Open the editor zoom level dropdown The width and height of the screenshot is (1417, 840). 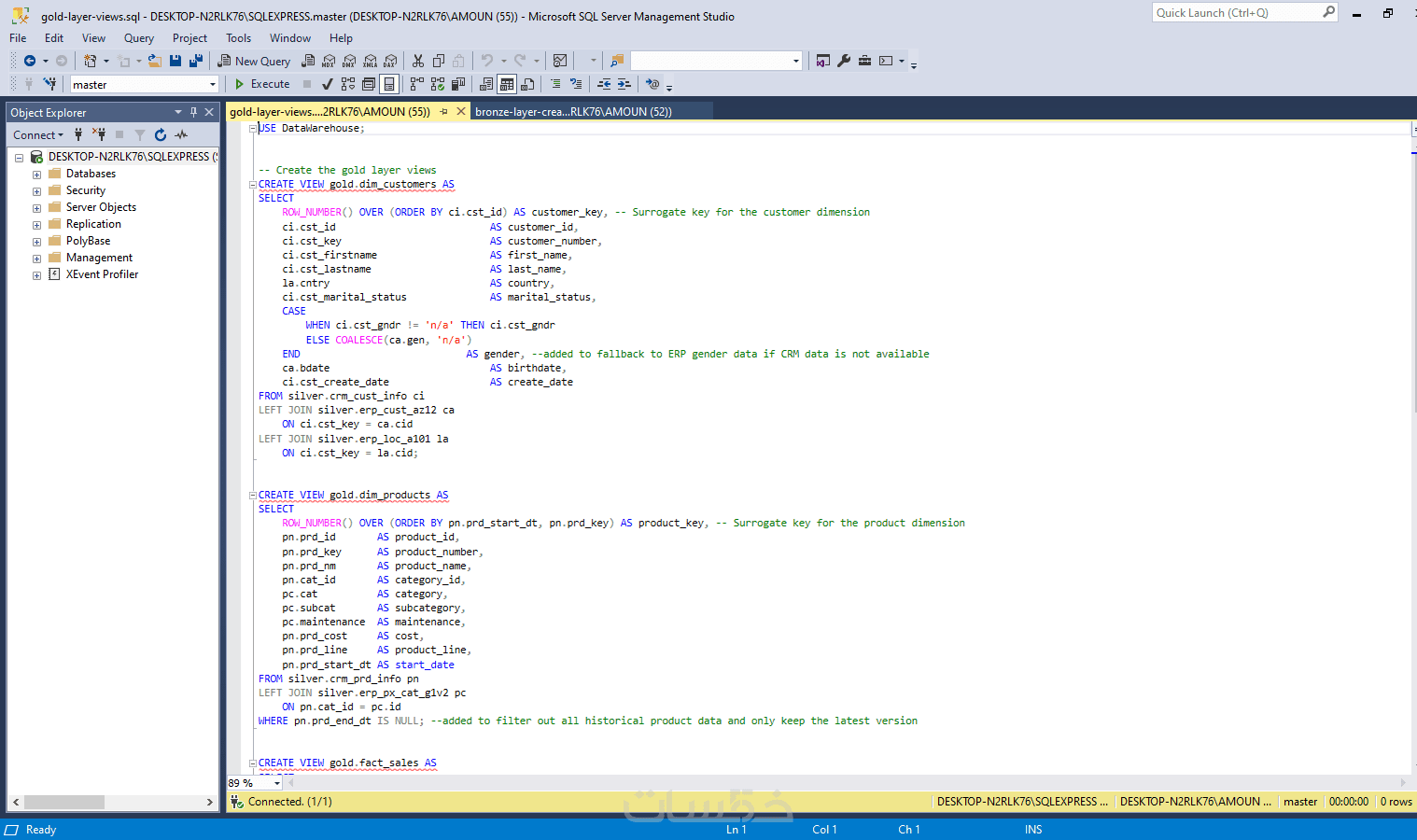pos(276,783)
